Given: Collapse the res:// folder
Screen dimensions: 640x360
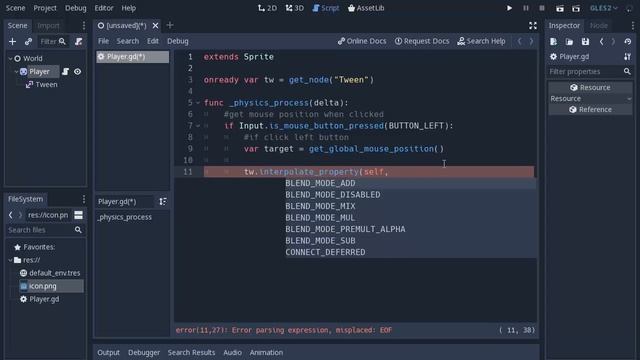Looking at the screenshot, I should click(x=10, y=260).
